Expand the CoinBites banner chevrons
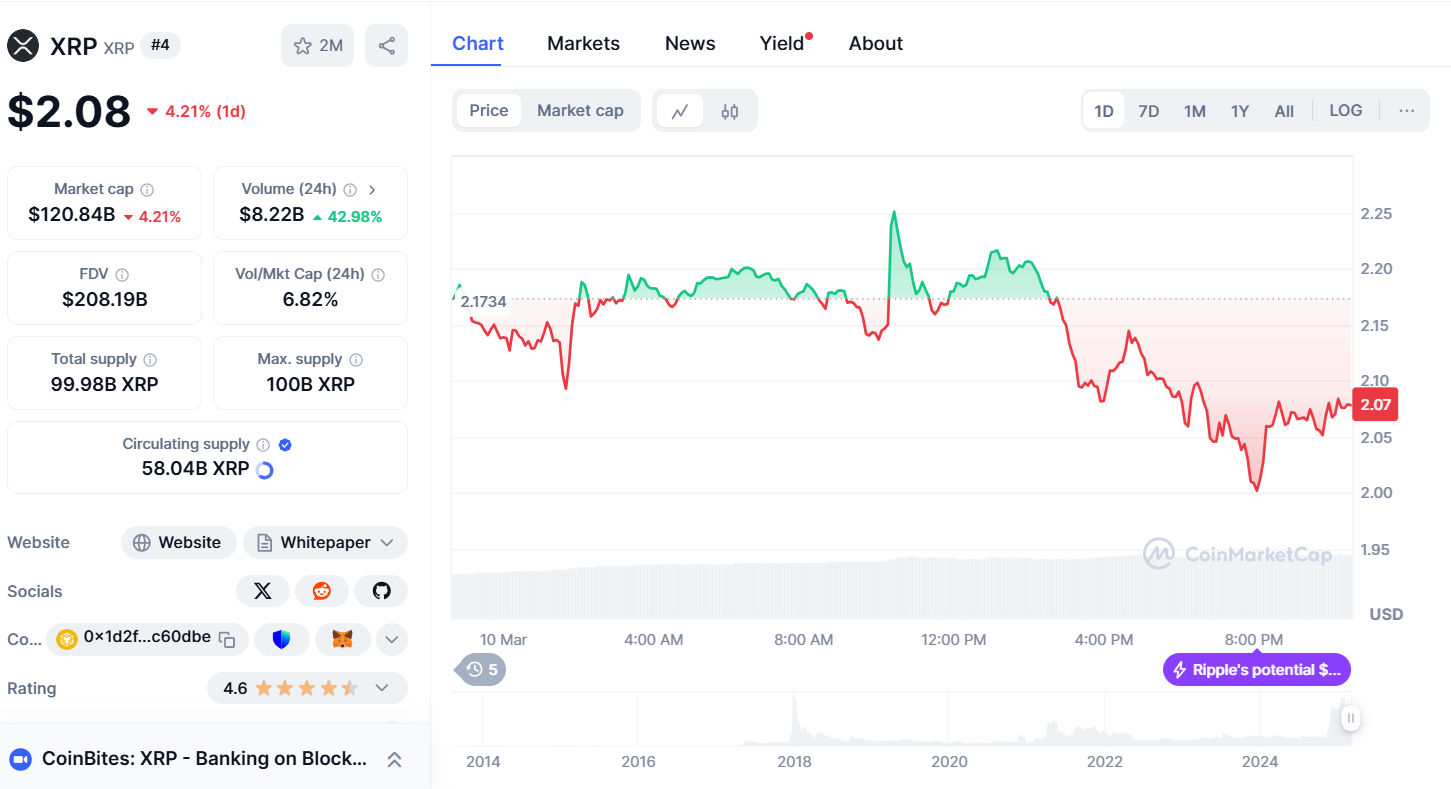This screenshot has width=1451, height=789. point(394,759)
